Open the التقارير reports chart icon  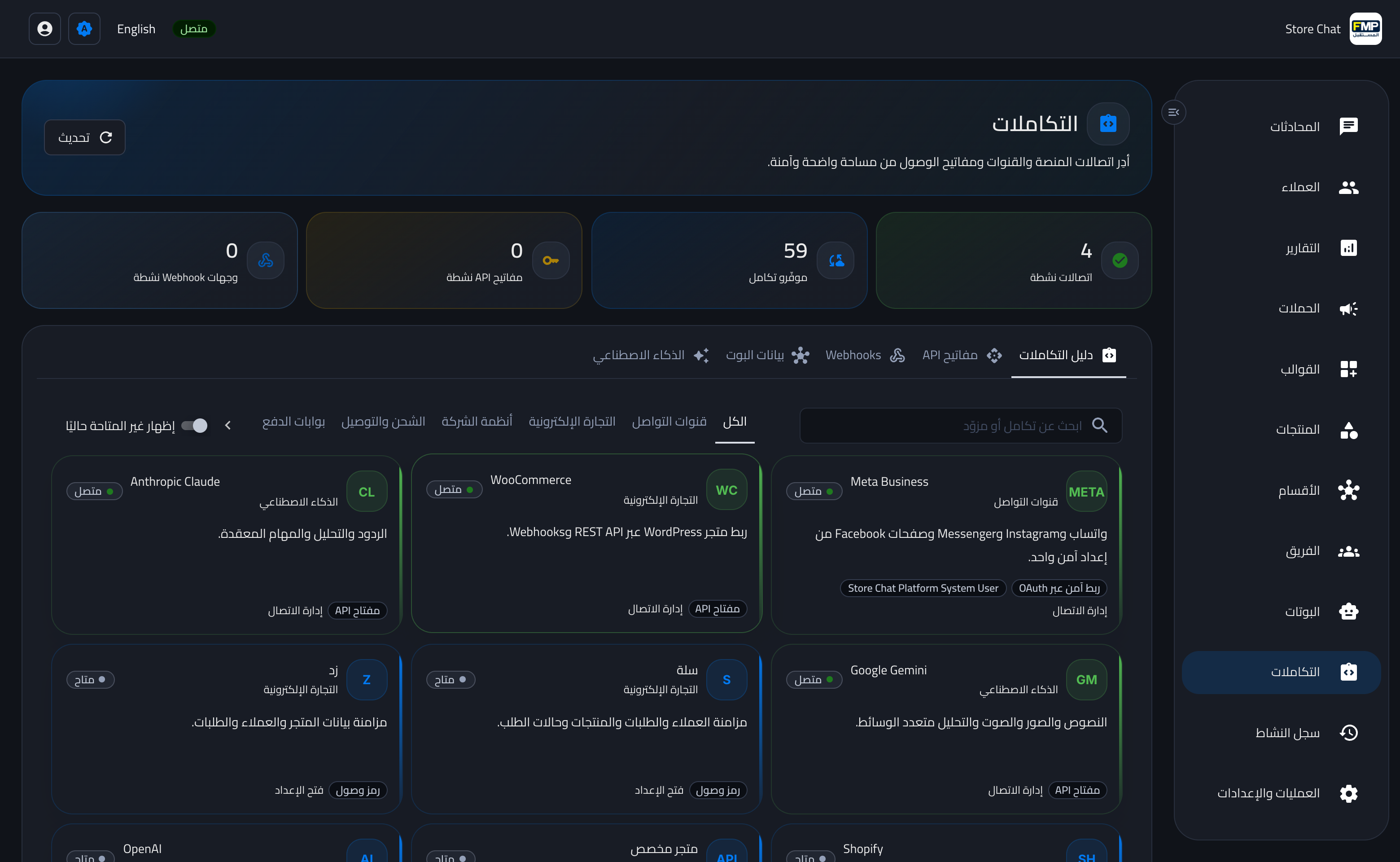tap(1348, 248)
